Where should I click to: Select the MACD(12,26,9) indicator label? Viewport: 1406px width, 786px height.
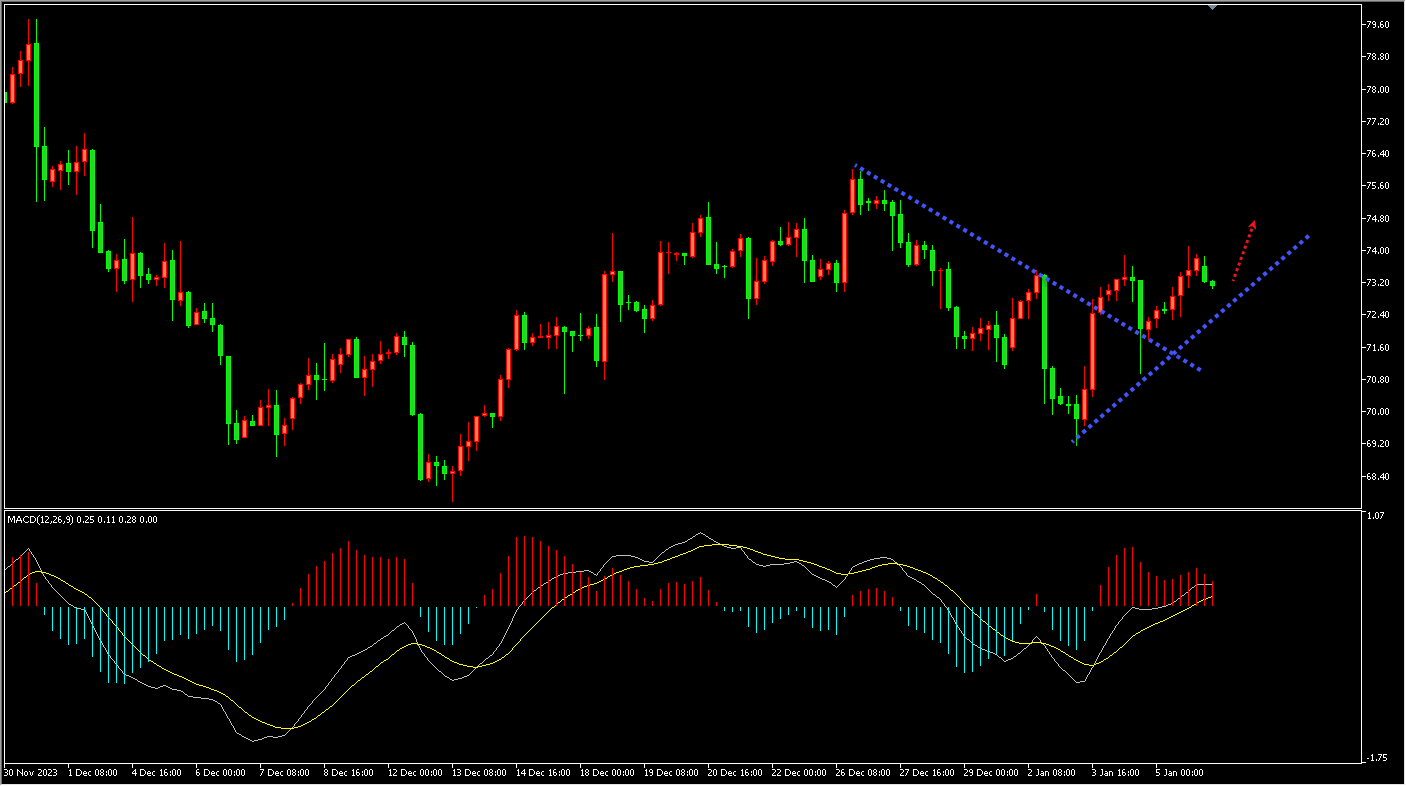pyautogui.click(x=82, y=519)
